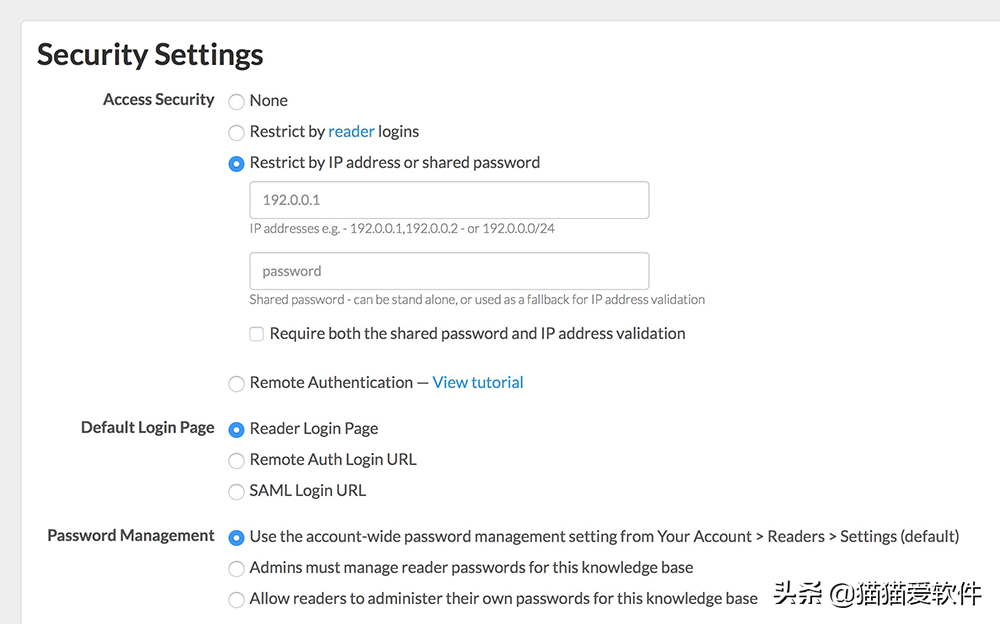Focus the shared password field
This screenshot has height=624, width=1000.
coord(449,271)
